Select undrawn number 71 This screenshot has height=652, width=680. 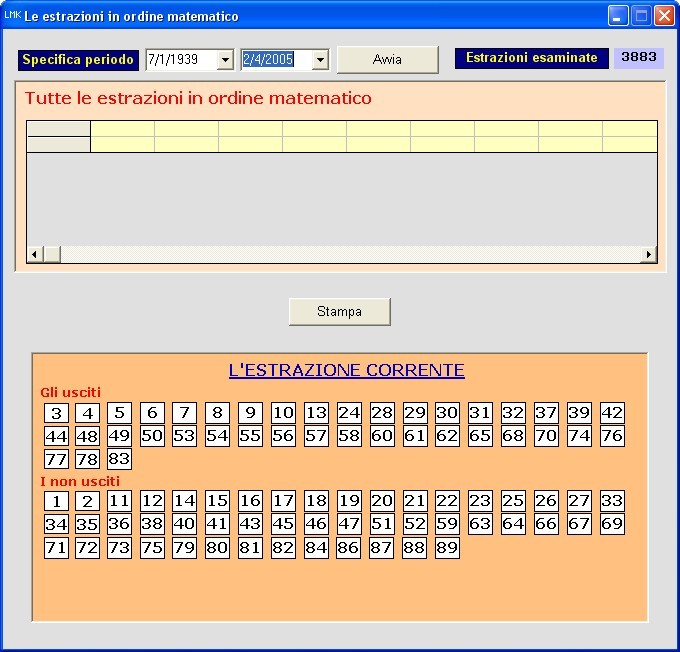click(56, 548)
